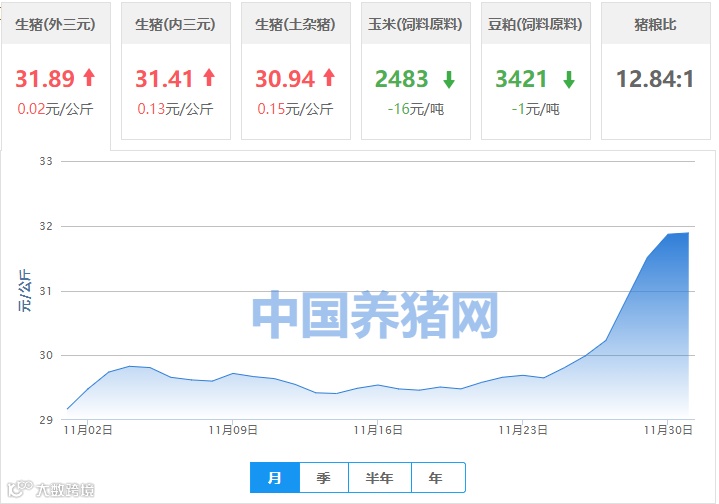
Task: Click the 32 y-axis label
Action: [46, 226]
